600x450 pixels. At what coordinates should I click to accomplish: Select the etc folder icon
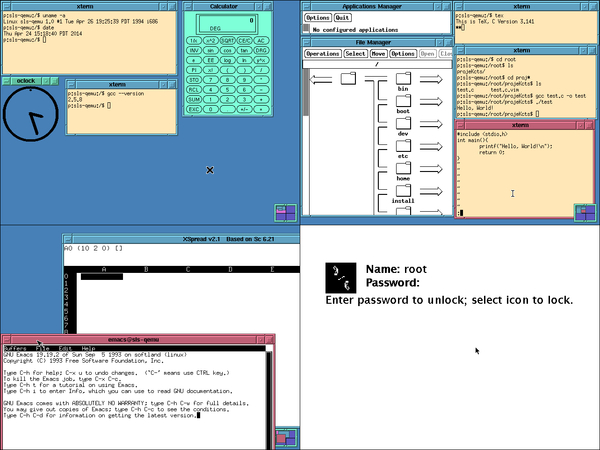pyautogui.click(x=404, y=147)
